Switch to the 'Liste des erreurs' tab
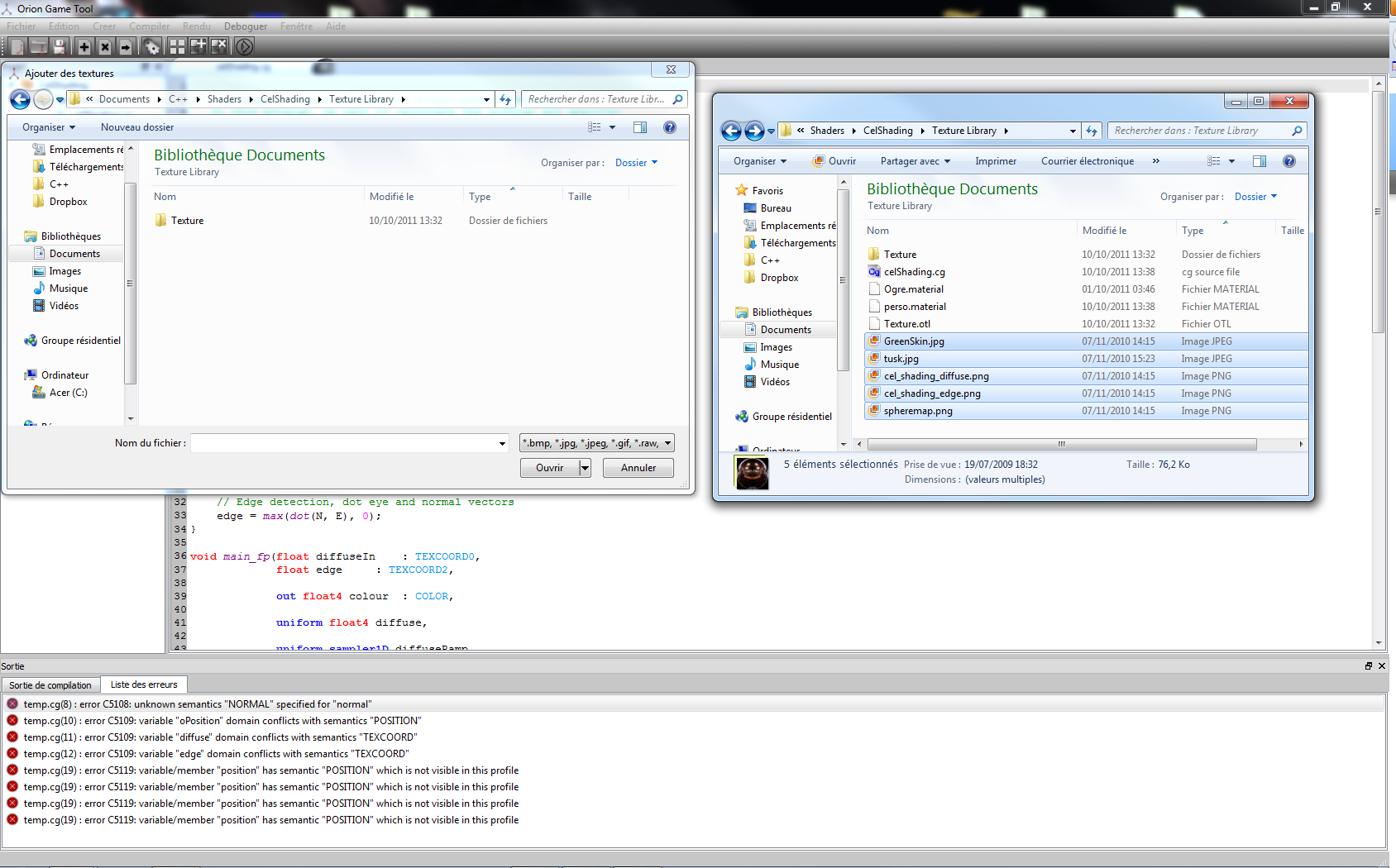Image resolution: width=1396 pixels, height=868 pixels. 144,684
